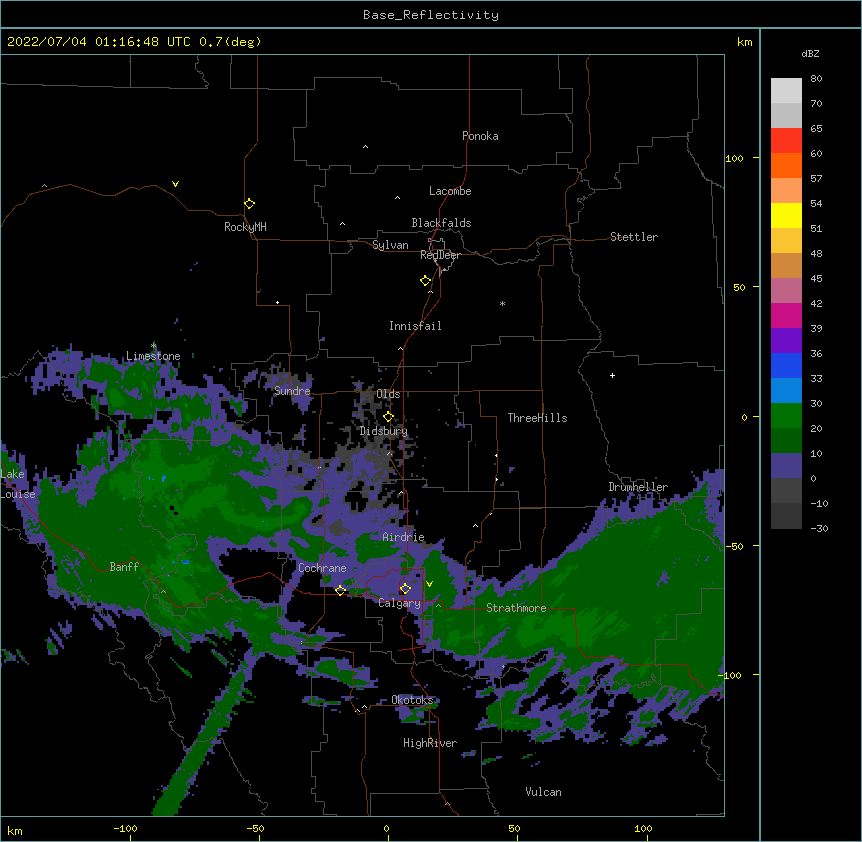
Task: Select the yellow 54-51 dBZ legend swatch
Action: (786, 215)
